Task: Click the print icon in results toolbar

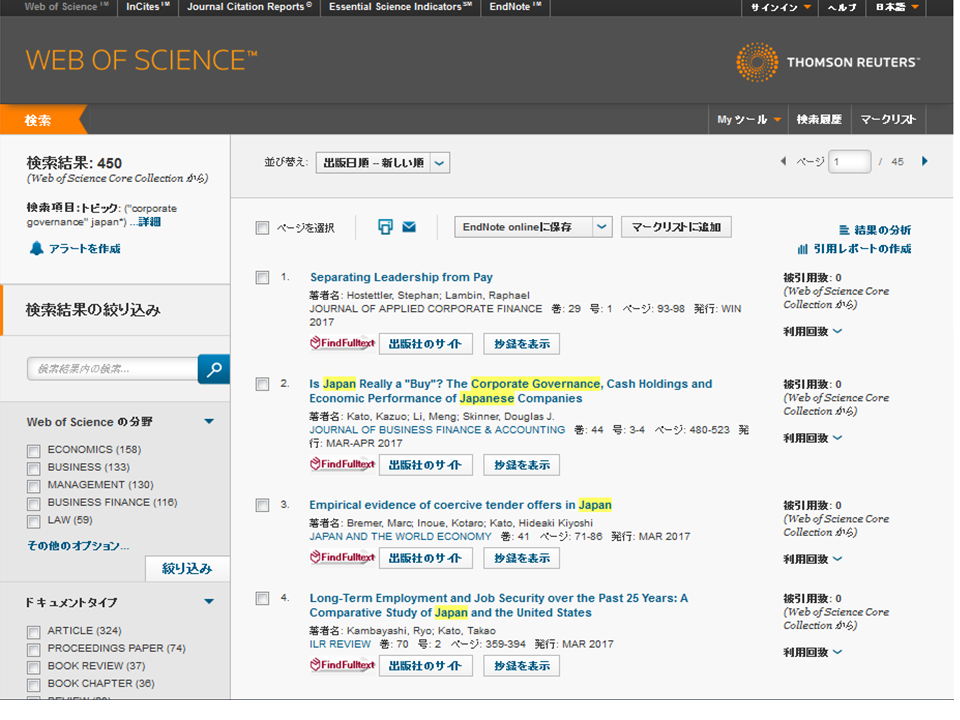Action: (x=385, y=227)
